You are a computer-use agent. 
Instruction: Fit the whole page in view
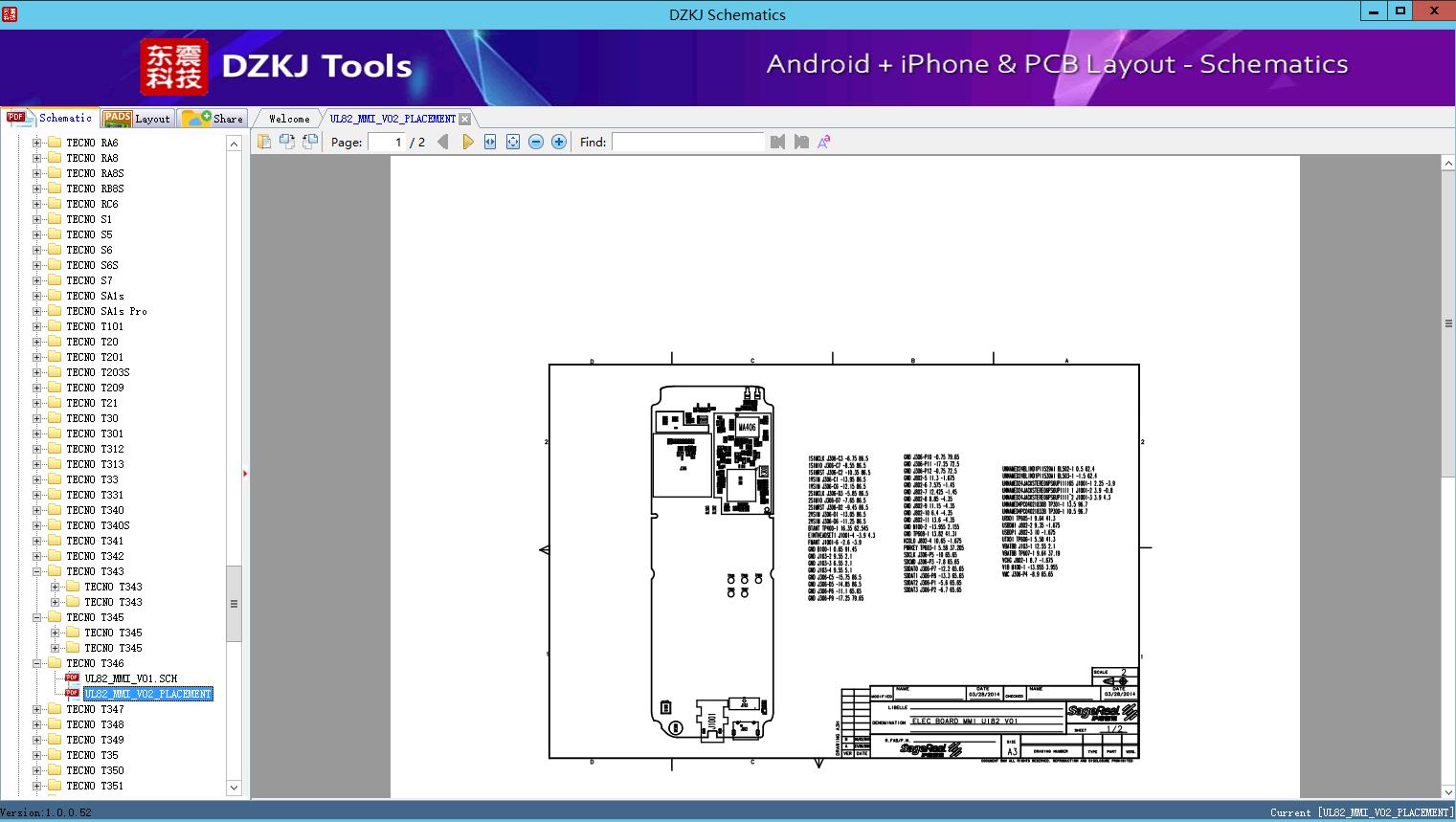[x=513, y=142]
